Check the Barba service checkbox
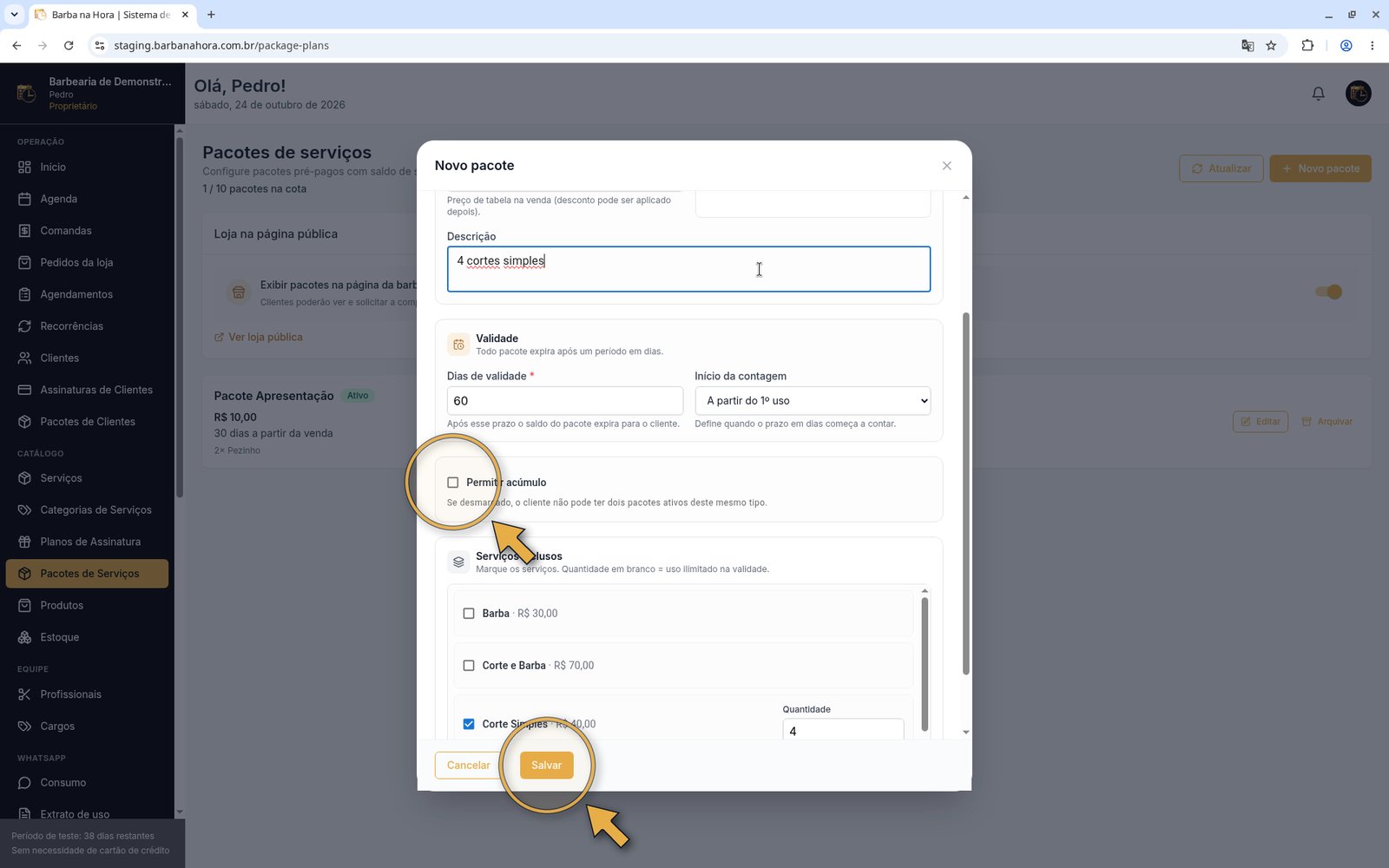This screenshot has height=868, width=1389. (469, 614)
